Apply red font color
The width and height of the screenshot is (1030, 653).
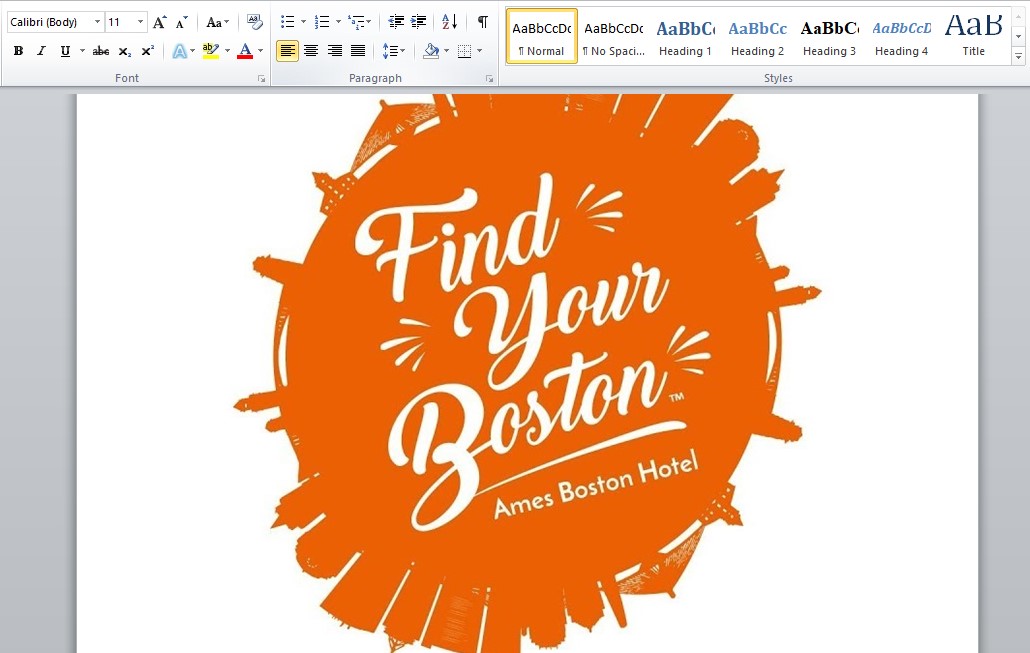pyautogui.click(x=245, y=51)
